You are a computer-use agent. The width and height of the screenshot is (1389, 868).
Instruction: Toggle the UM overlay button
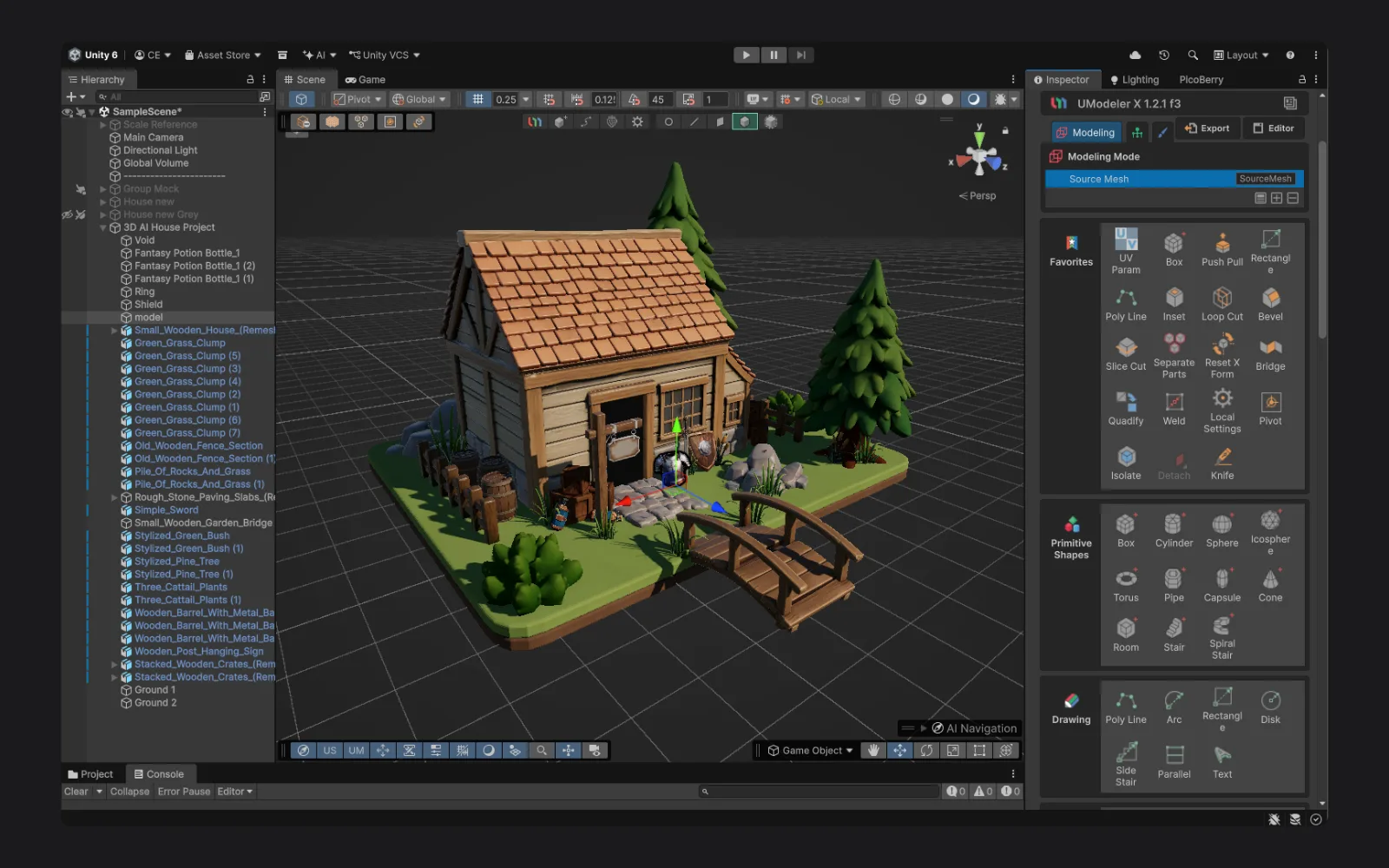tap(357, 751)
